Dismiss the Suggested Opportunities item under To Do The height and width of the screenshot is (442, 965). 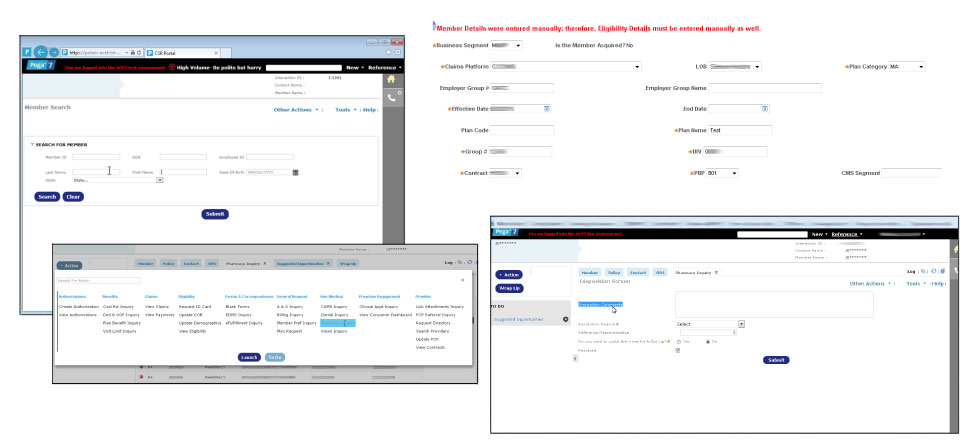pyautogui.click(x=566, y=319)
